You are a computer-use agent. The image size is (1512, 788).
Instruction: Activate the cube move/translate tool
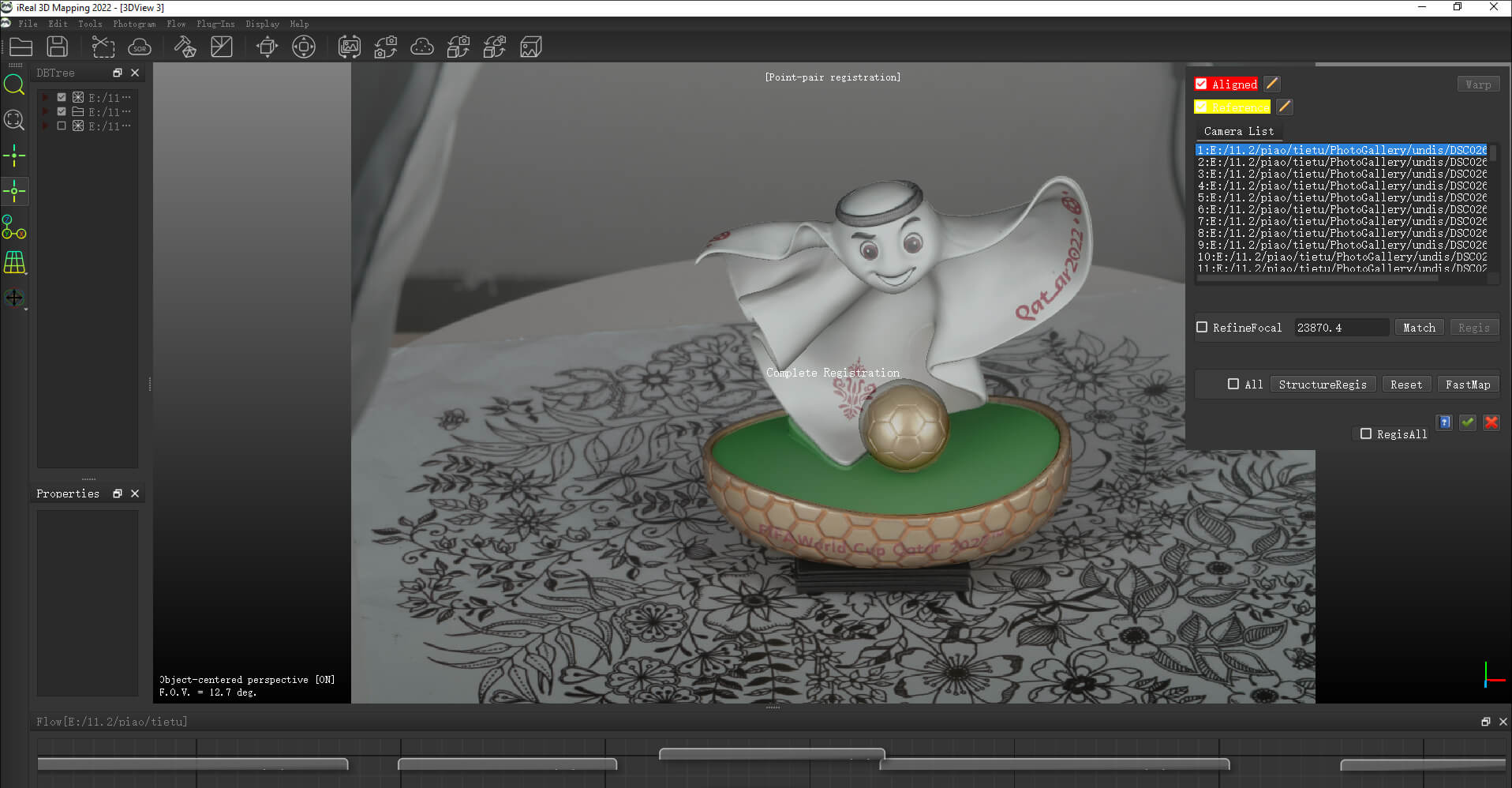267,47
